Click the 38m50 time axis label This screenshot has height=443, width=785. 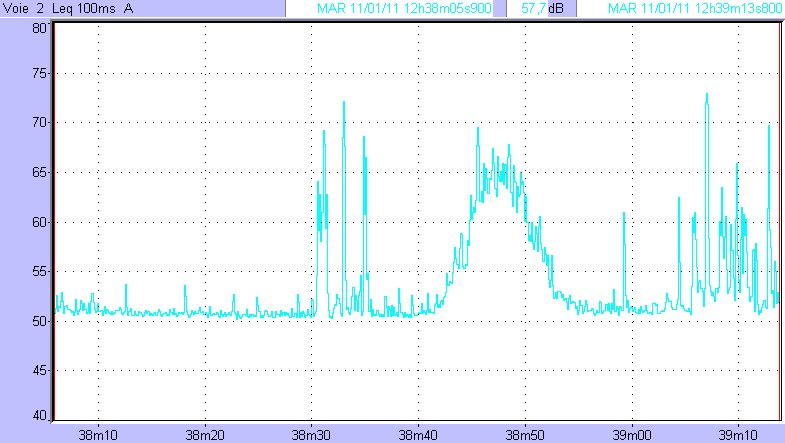[x=525, y=435]
